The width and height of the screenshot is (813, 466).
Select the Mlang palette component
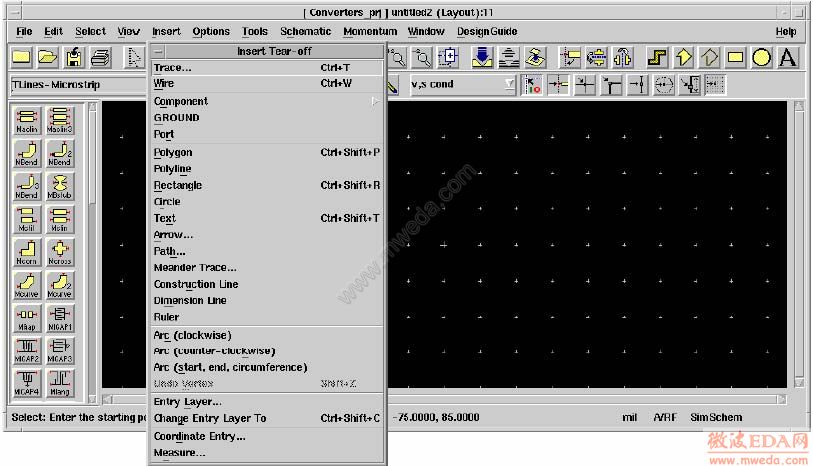[60, 382]
